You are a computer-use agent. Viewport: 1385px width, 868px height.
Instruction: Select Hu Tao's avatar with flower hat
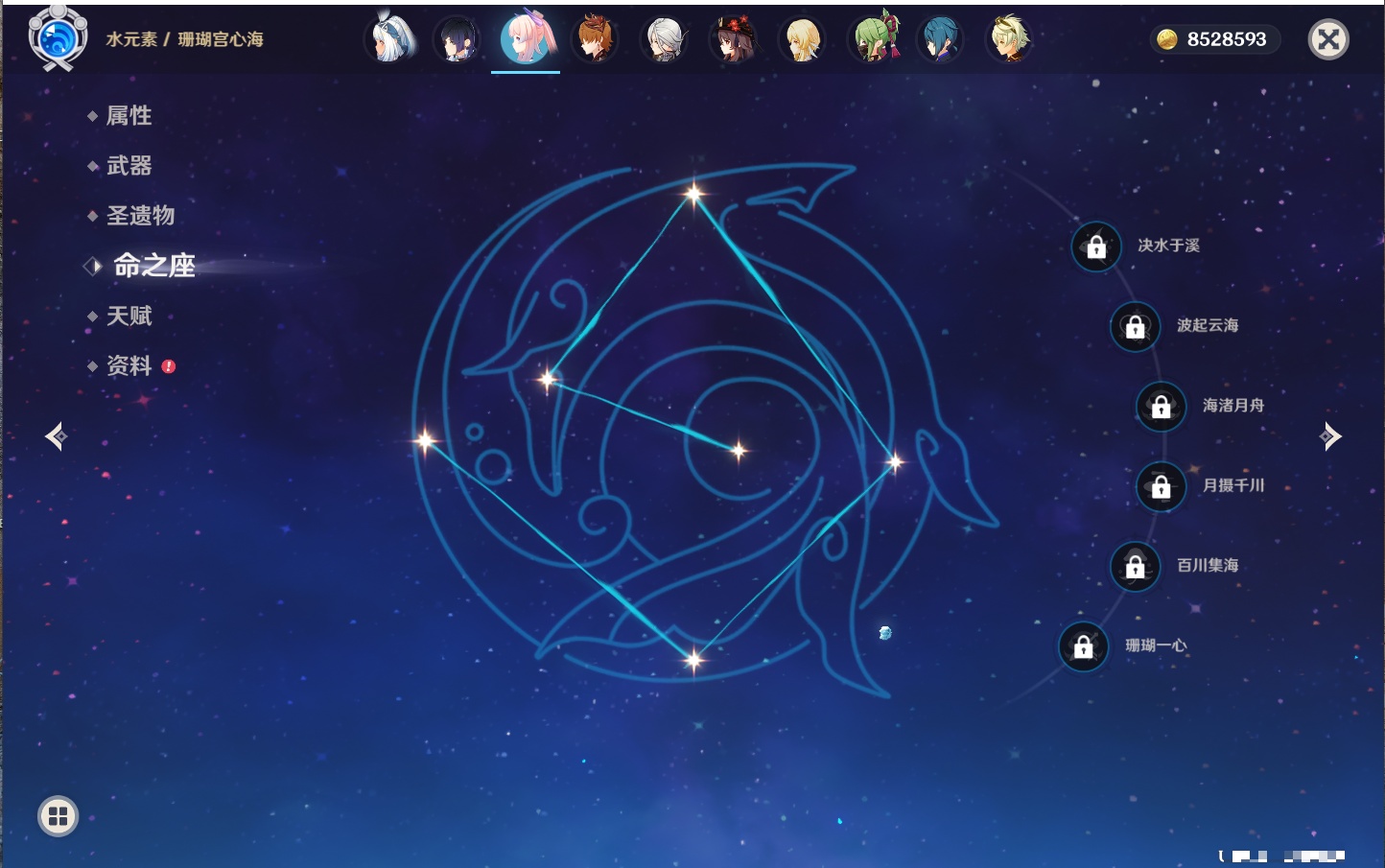(x=733, y=39)
